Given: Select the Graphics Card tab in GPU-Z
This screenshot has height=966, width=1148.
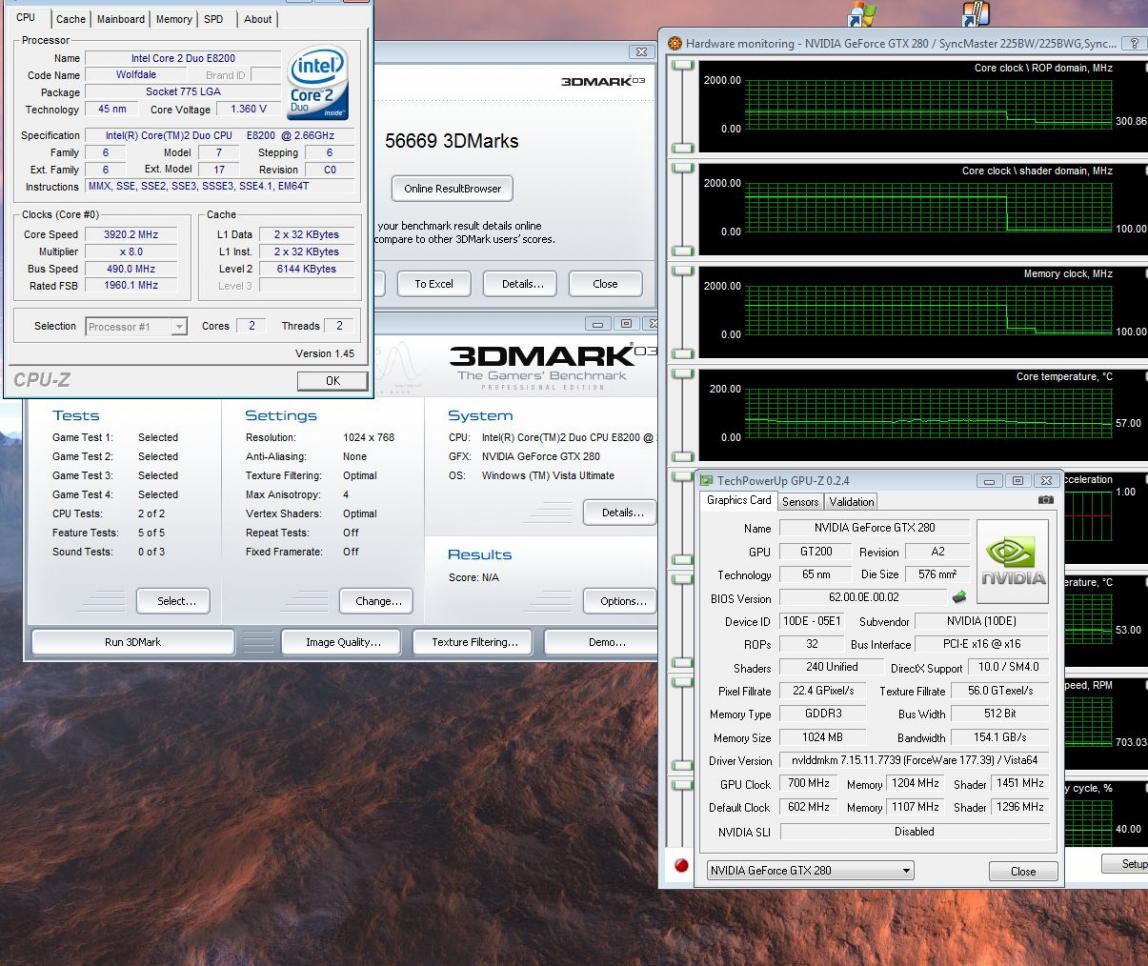Looking at the screenshot, I should [739, 500].
